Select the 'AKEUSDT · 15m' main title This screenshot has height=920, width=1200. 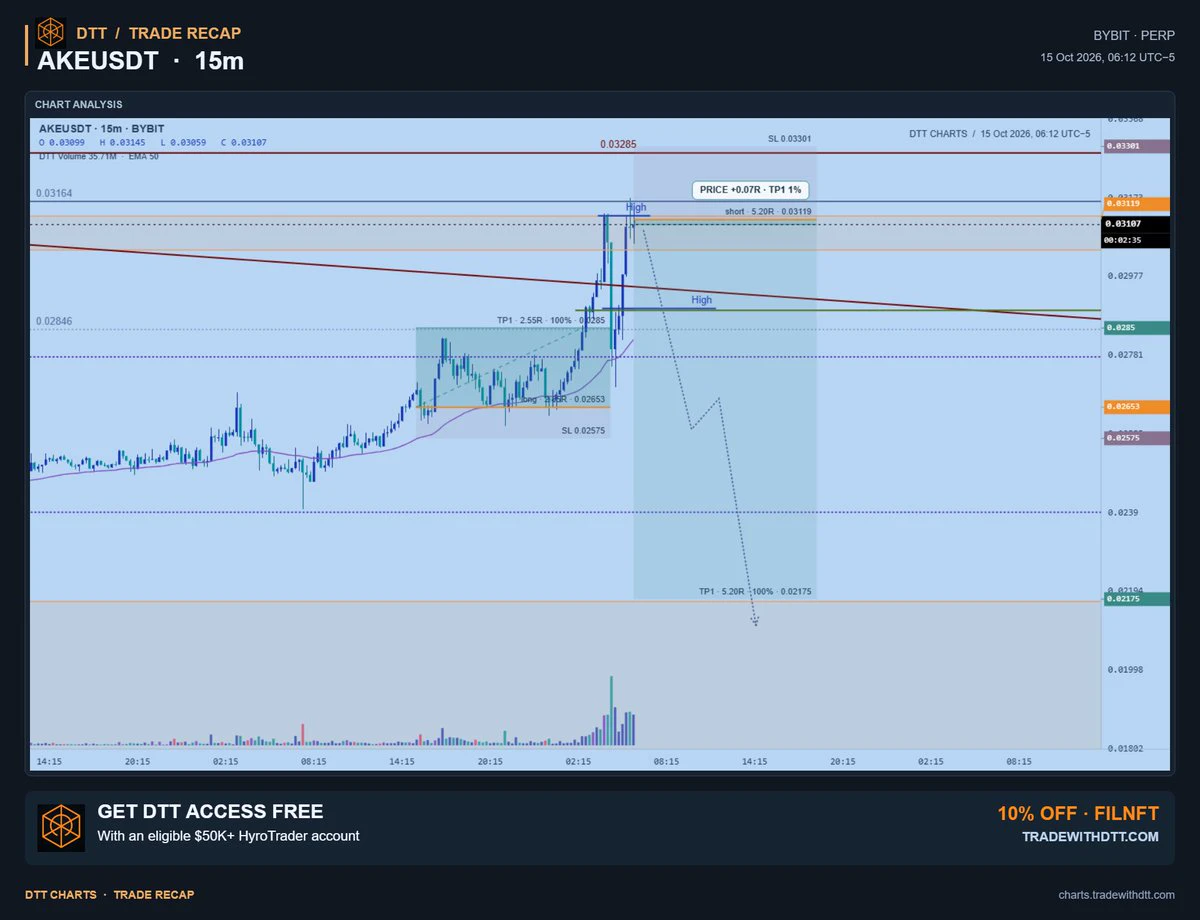pyautogui.click(x=141, y=61)
